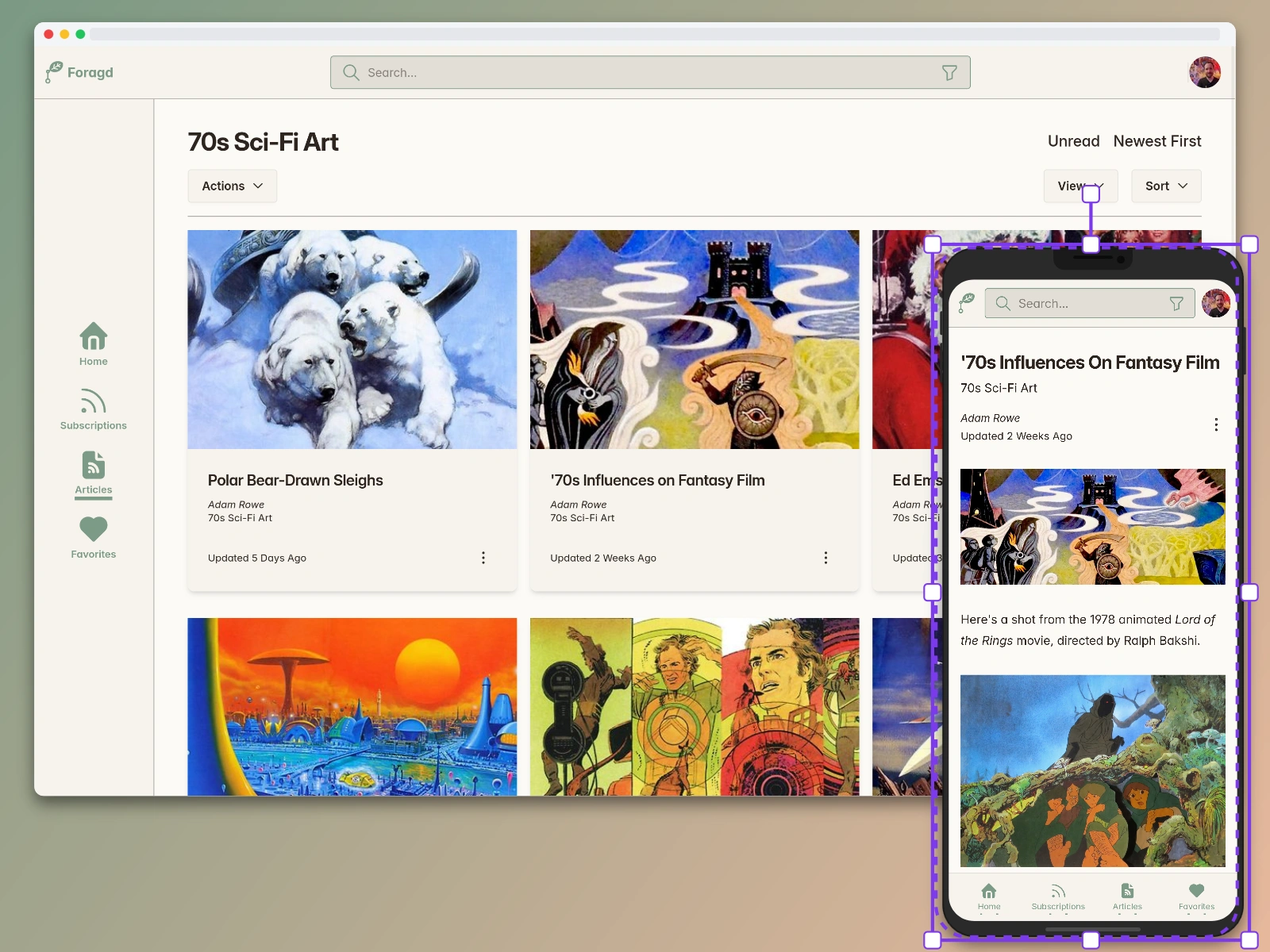Image resolution: width=1270 pixels, height=952 pixels.
Task: Click the Foragd logo in desktop header
Action: [79, 72]
